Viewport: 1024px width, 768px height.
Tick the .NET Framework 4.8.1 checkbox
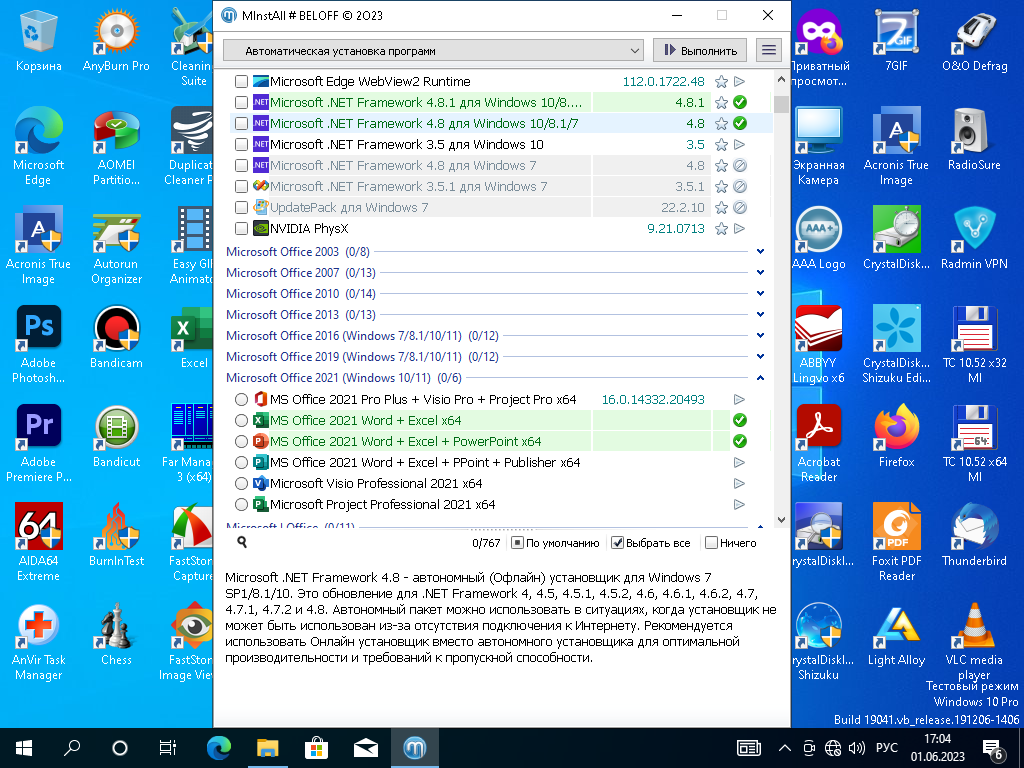(242, 103)
